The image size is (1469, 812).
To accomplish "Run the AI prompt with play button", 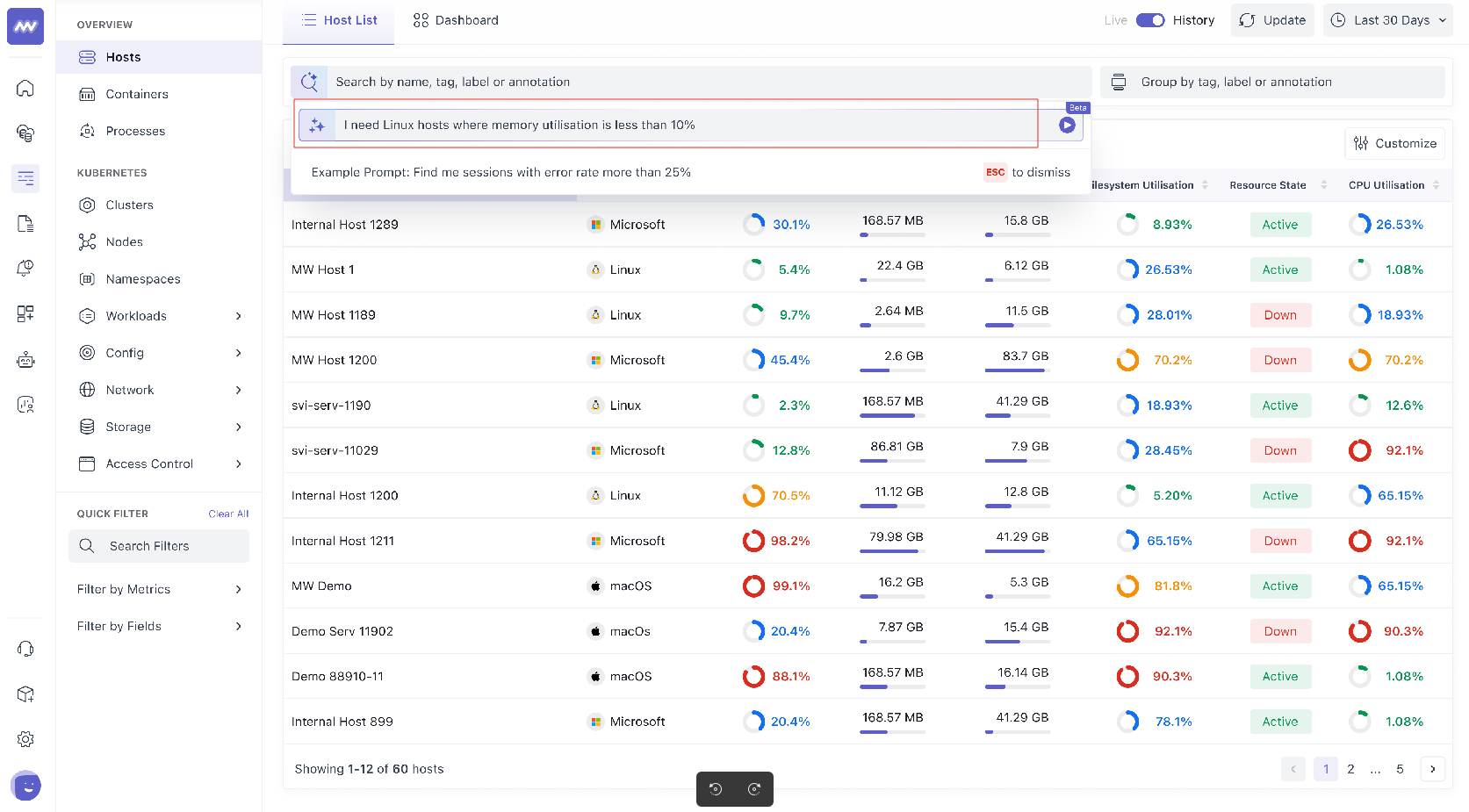I will point(1067,126).
